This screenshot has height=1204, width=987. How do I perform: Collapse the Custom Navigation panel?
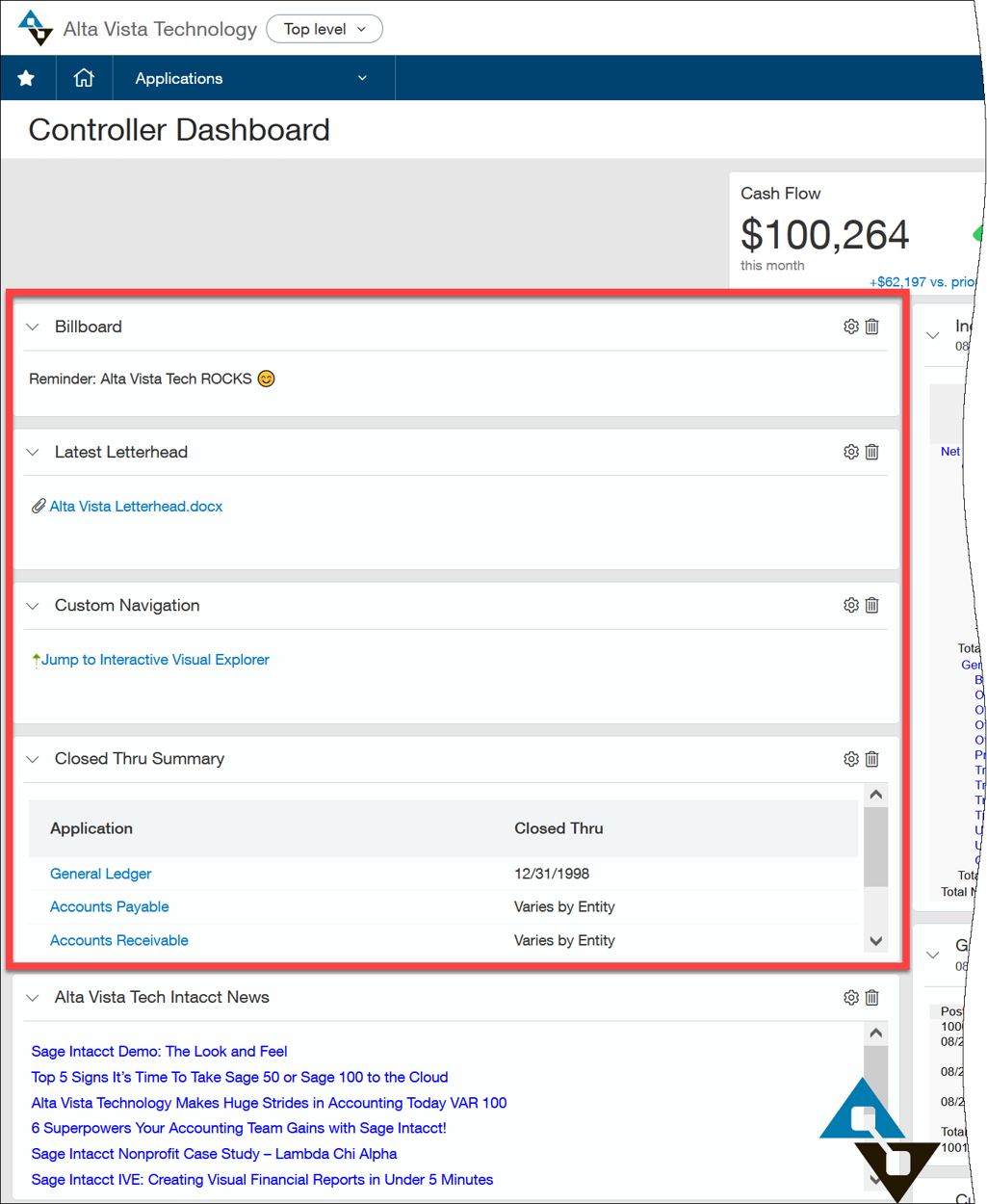(33, 606)
